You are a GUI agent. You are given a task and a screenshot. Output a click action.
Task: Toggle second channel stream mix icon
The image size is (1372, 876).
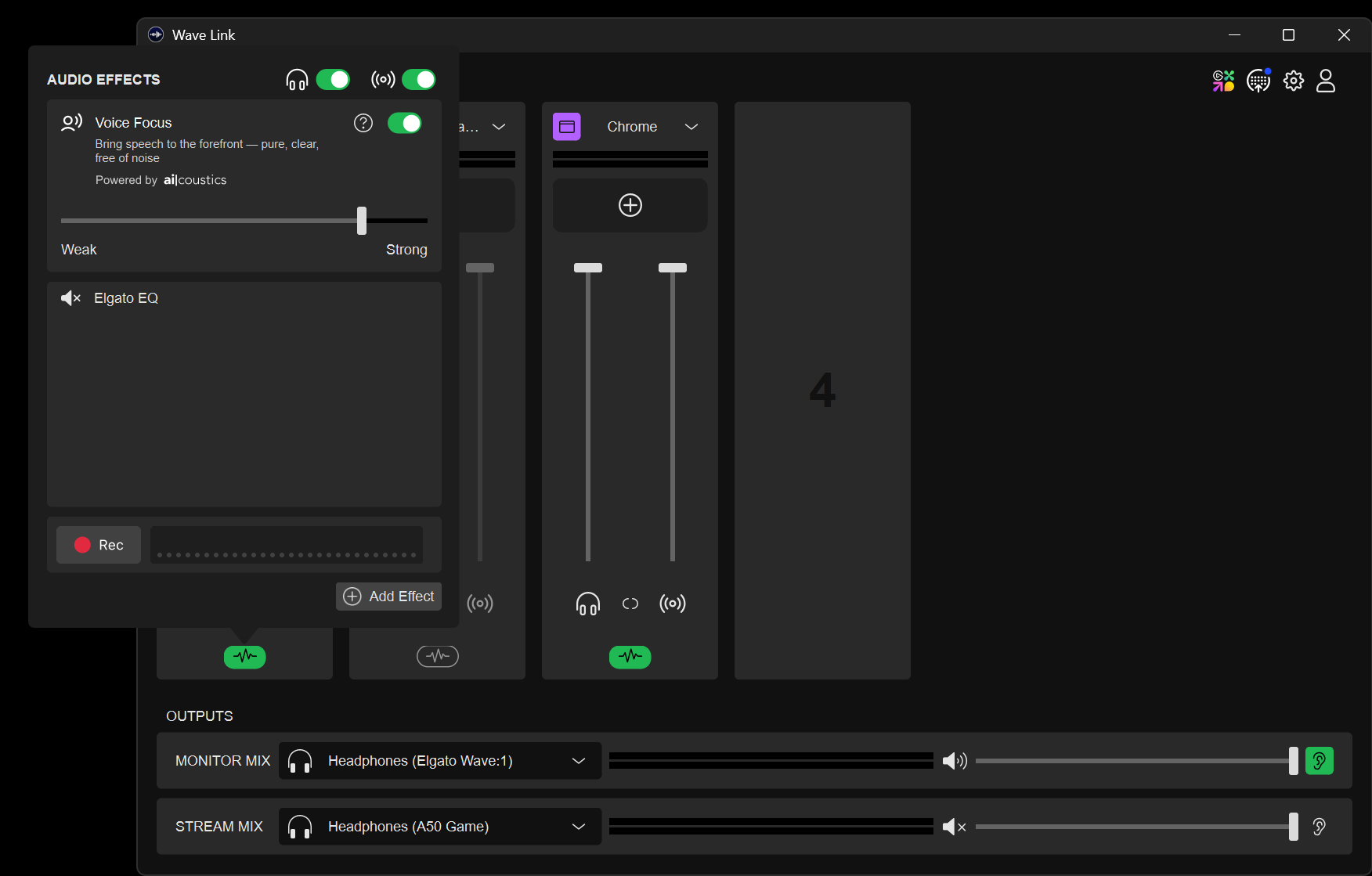(x=480, y=604)
